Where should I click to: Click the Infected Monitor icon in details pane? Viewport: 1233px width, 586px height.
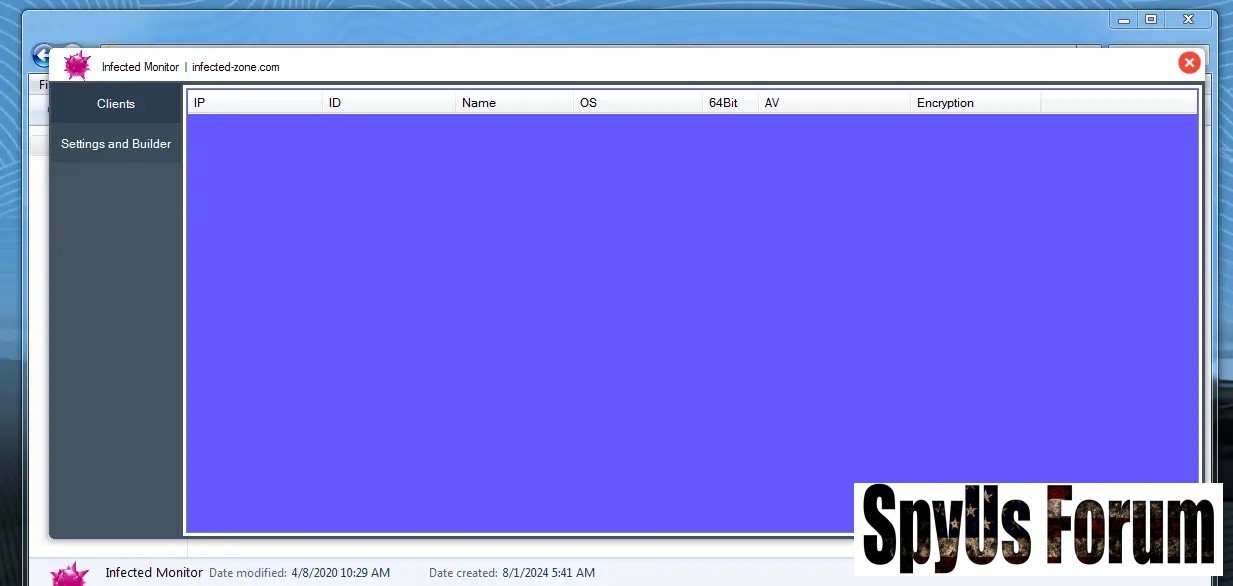tap(70, 573)
